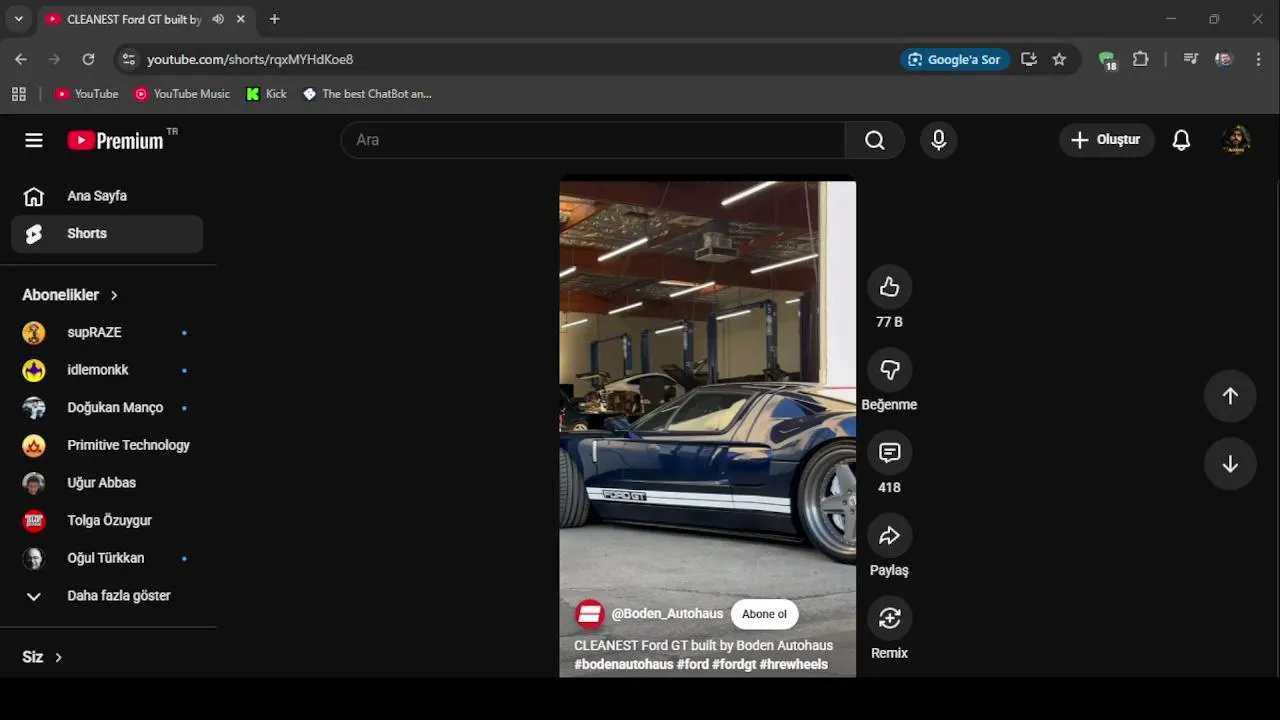Open the @Boden_Autohaus channel link
1280x720 pixels.
tap(667, 614)
